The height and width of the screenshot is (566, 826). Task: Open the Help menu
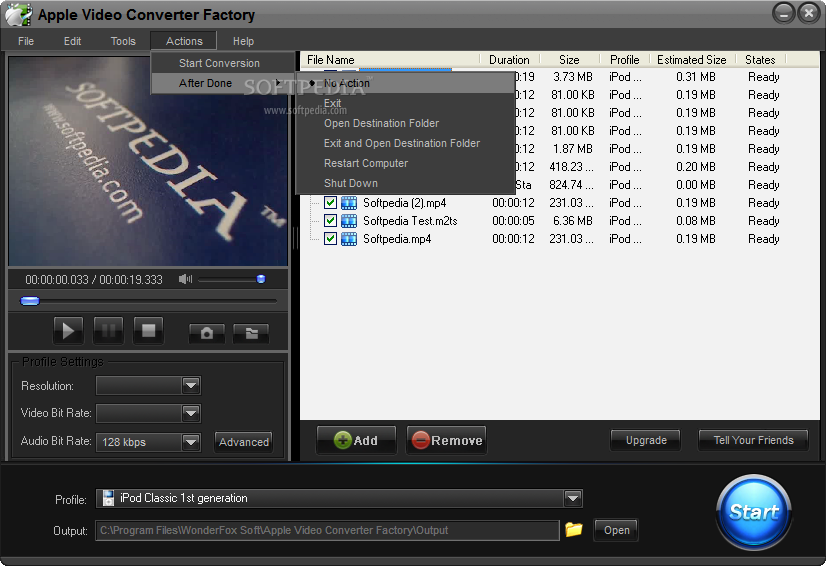tap(243, 41)
